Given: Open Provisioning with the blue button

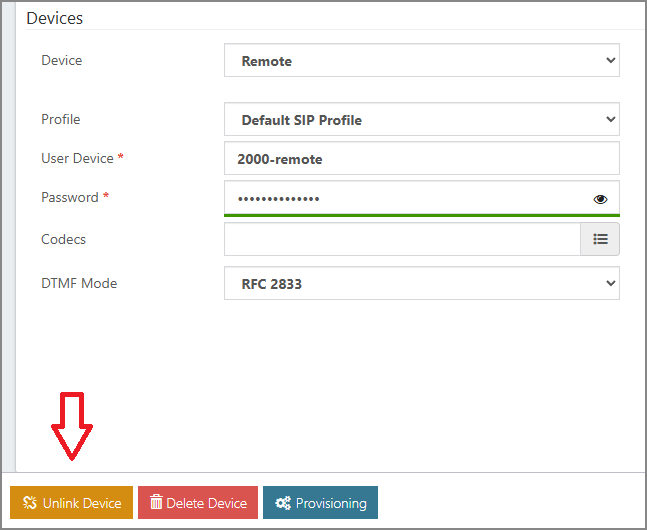Looking at the screenshot, I should pyautogui.click(x=320, y=502).
